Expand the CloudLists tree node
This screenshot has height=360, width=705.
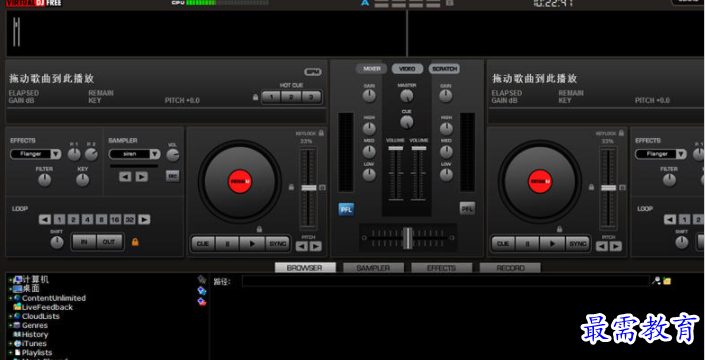point(10,316)
